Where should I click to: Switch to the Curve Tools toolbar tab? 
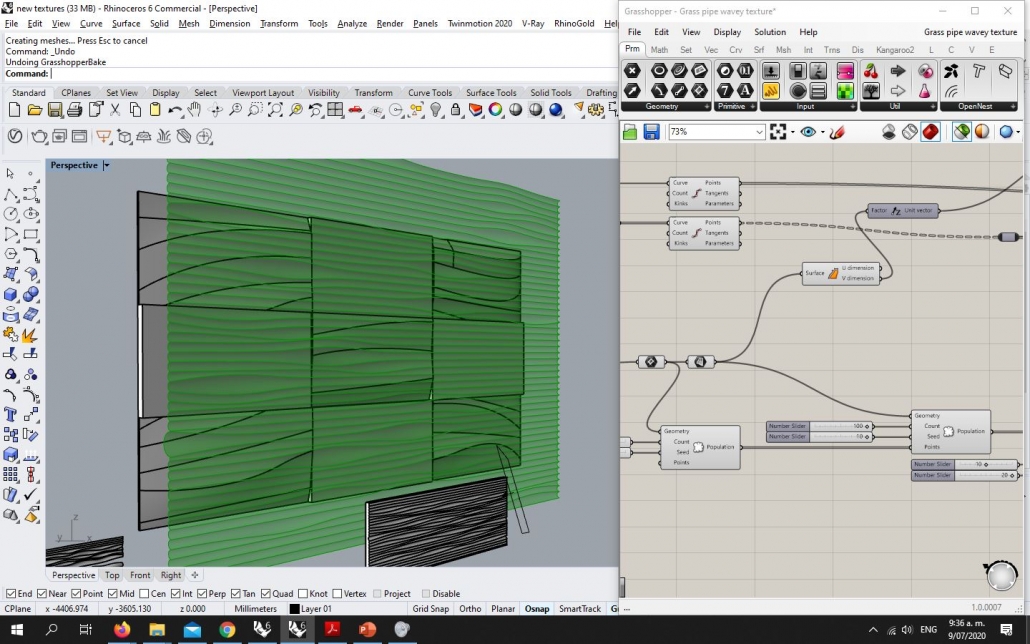point(428,93)
